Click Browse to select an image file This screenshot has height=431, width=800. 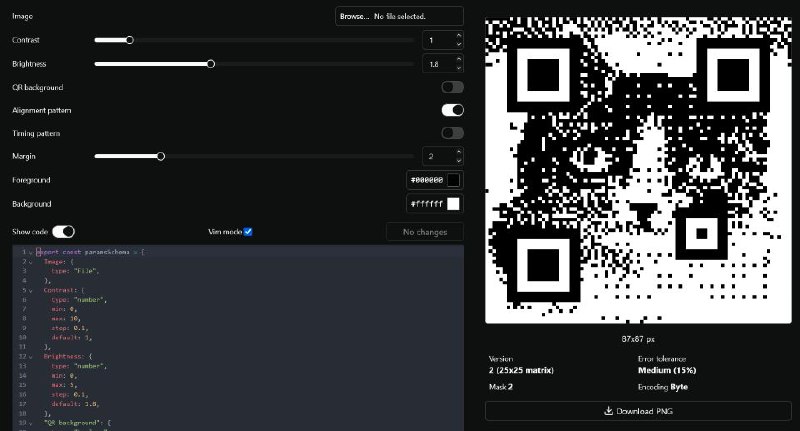[354, 17]
